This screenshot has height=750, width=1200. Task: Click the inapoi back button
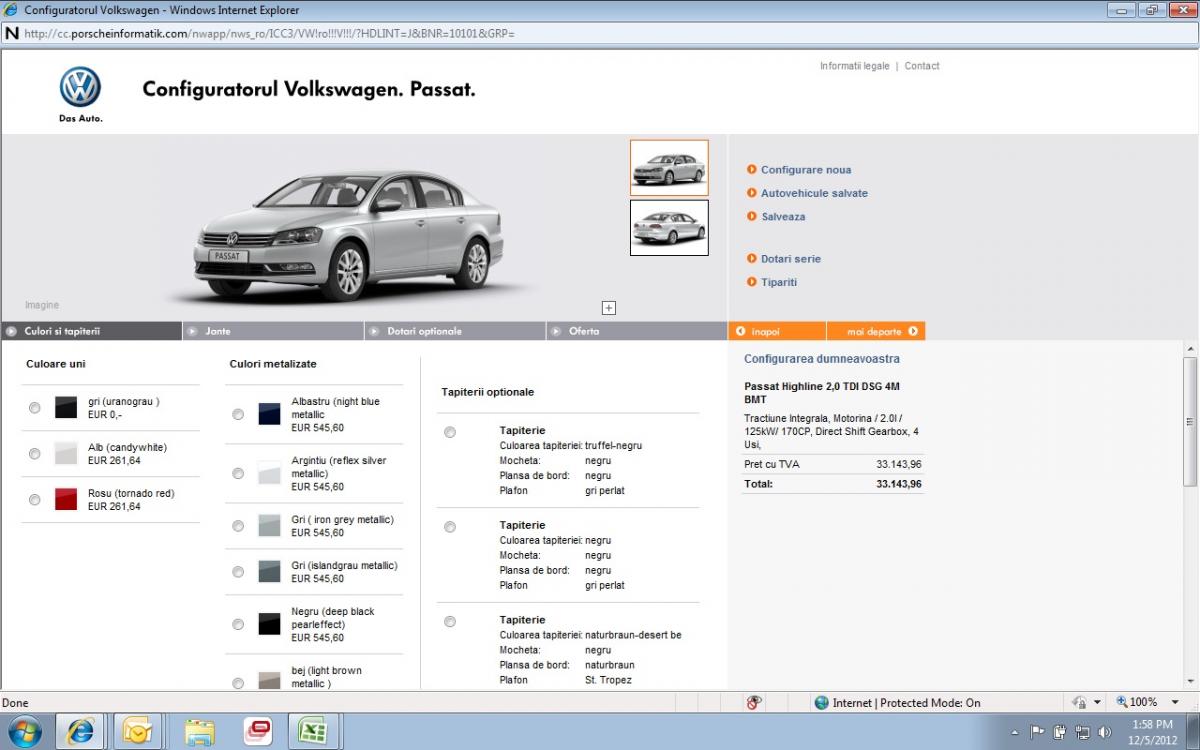[777, 331]
